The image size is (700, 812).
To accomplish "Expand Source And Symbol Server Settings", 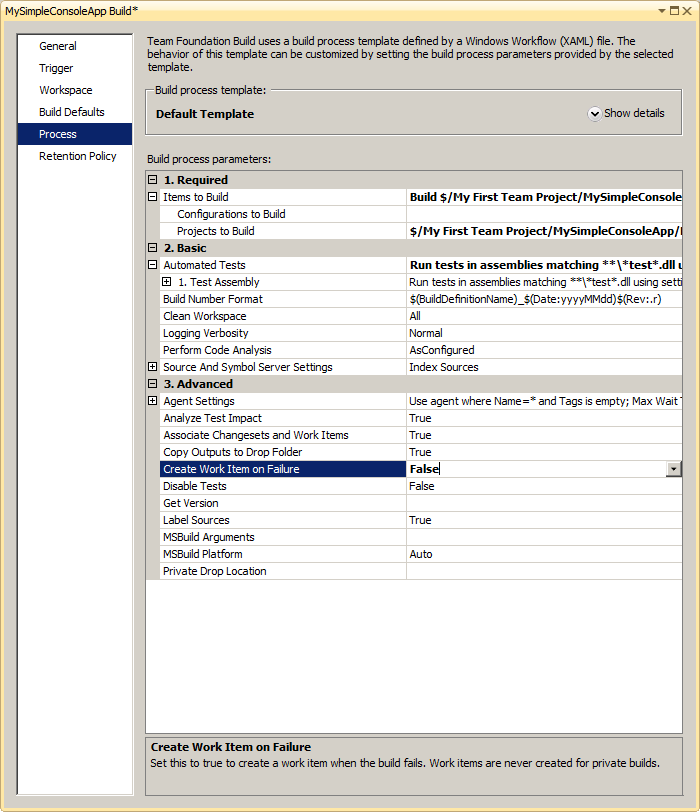I will 152,367.
